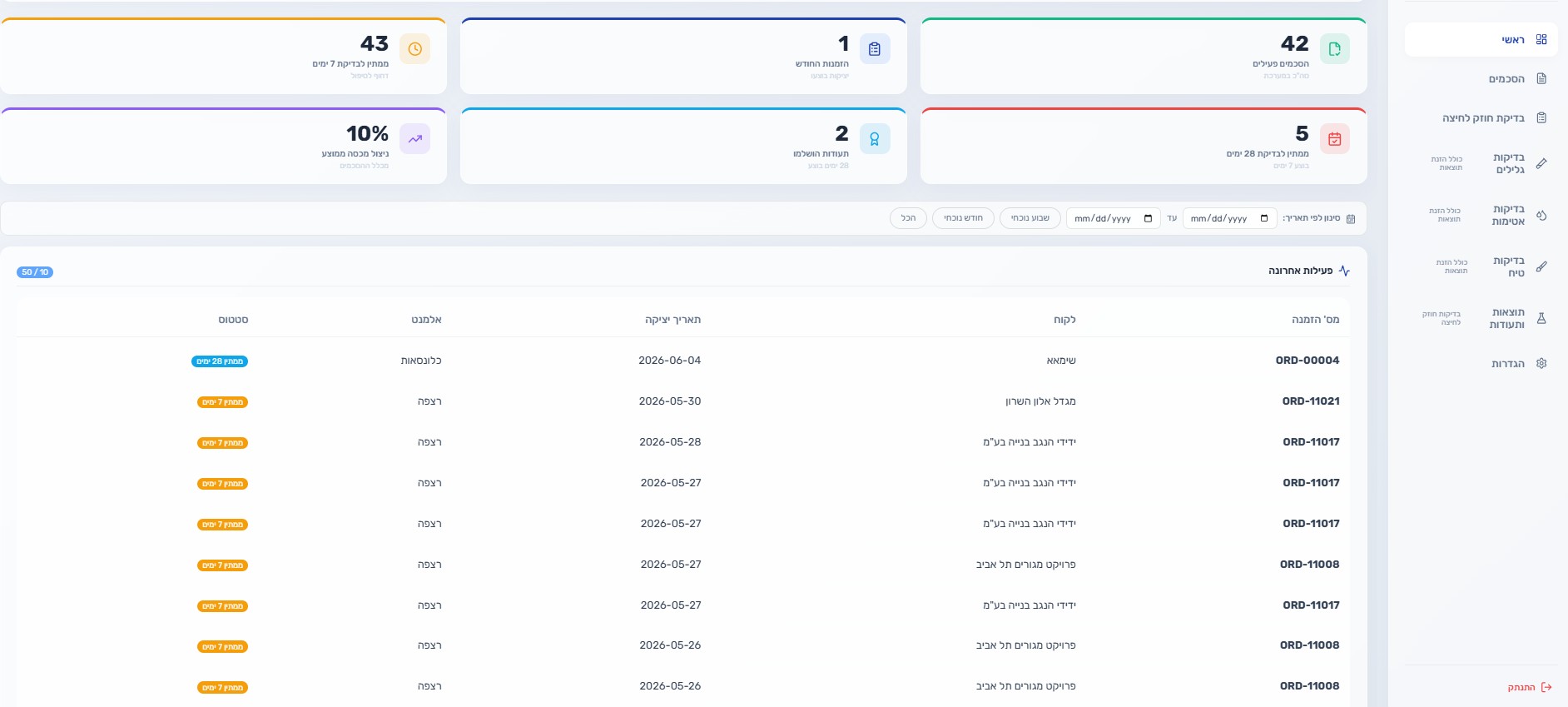
Task: Click the date 2026-05-30
Action: click(x=669, y=401)
